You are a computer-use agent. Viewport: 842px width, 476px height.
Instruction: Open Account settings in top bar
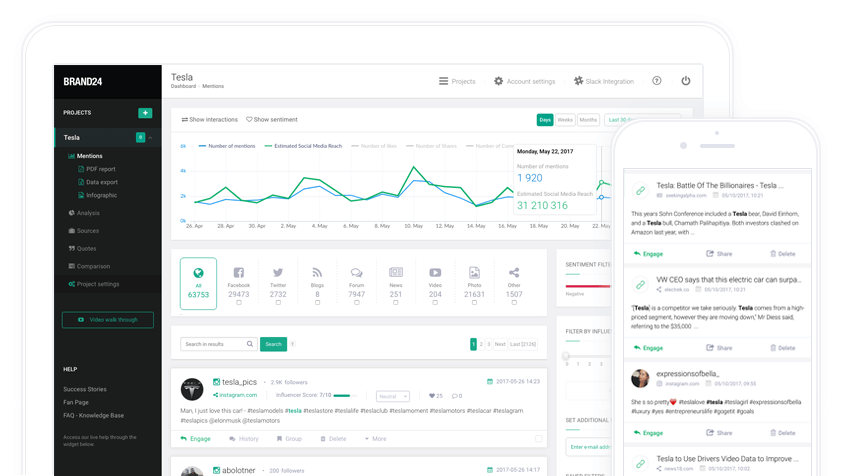[525, 81]
